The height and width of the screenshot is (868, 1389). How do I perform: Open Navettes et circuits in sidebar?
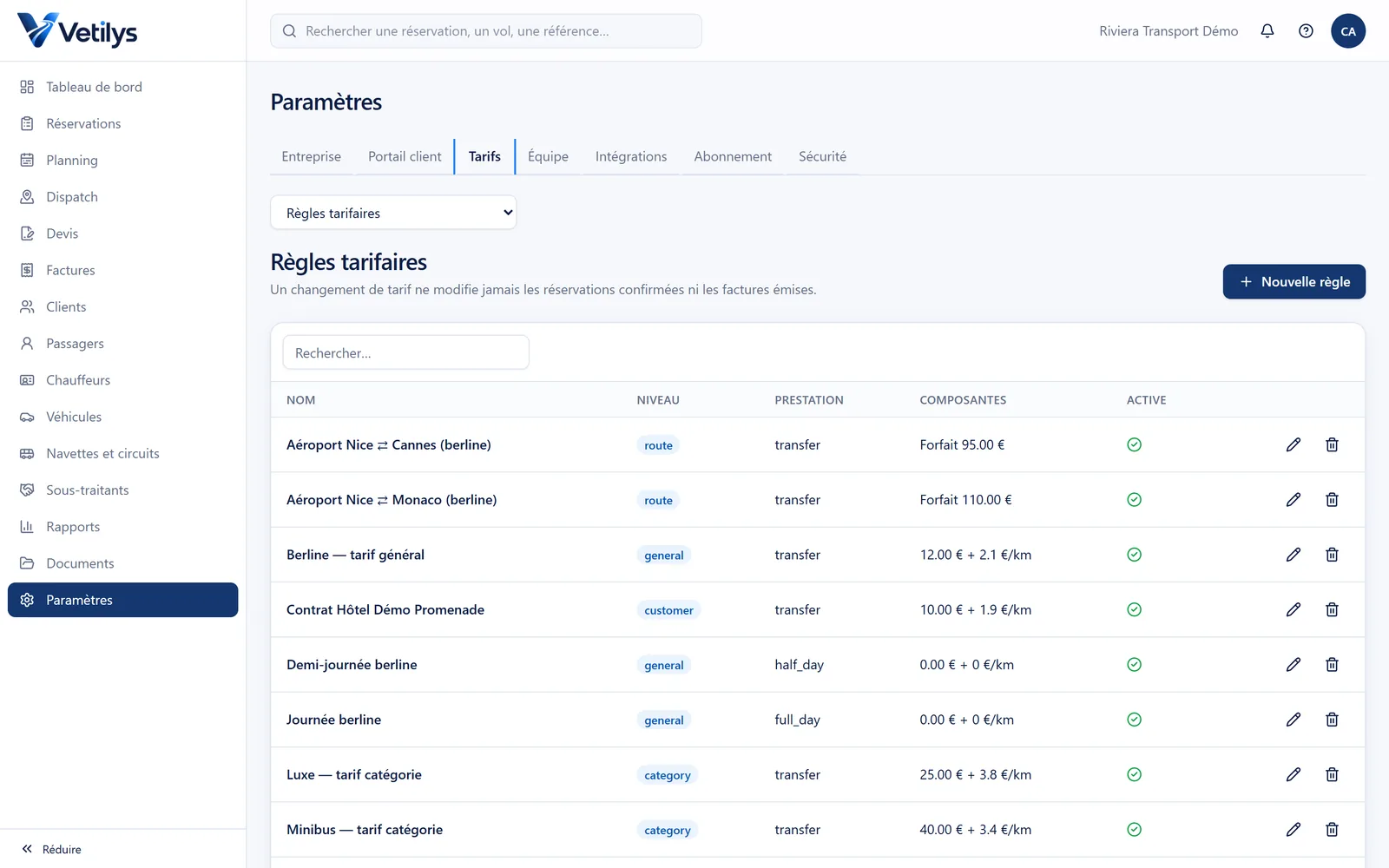pyautogui.click(x=123, y=453)
